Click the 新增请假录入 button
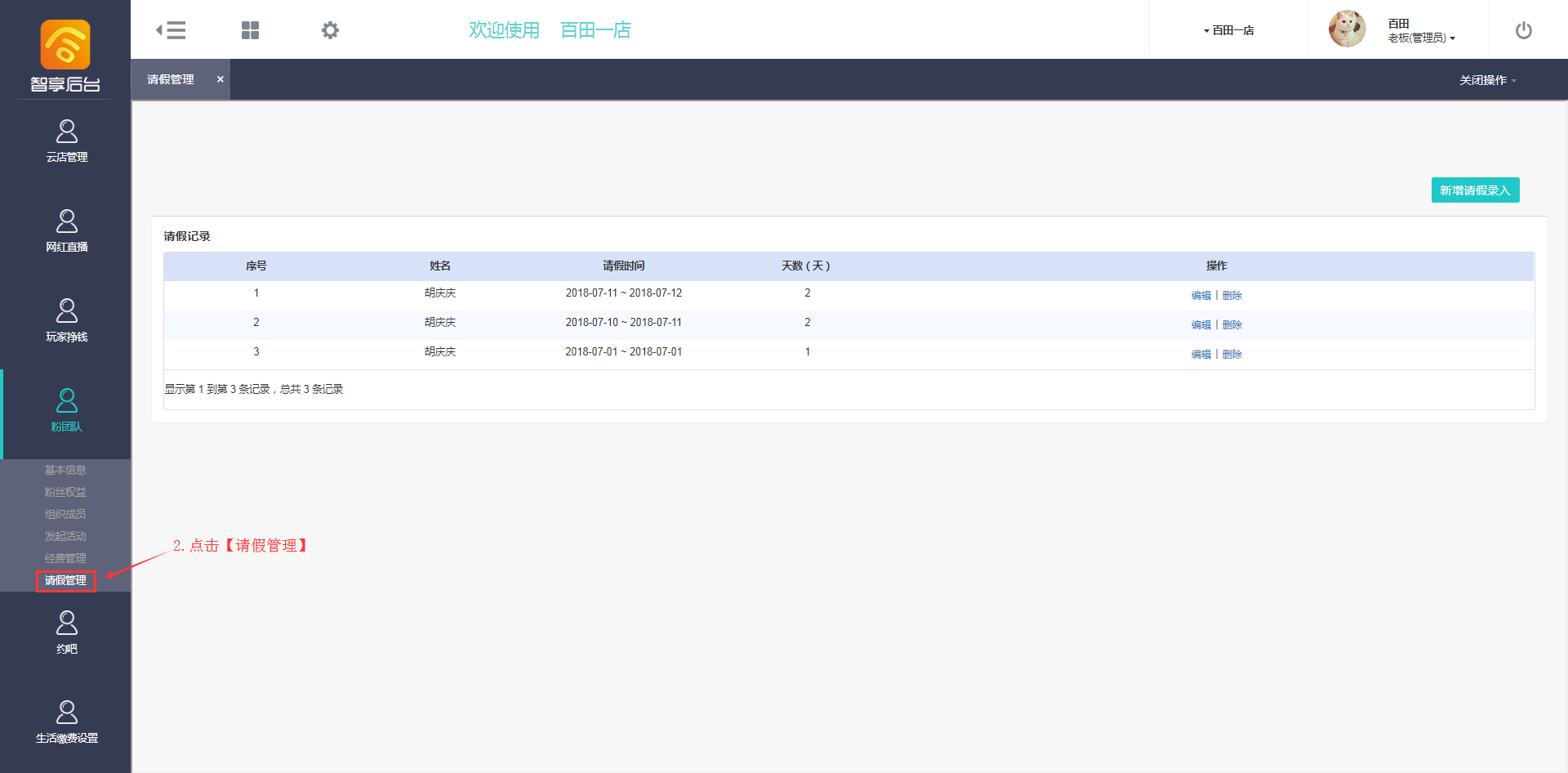 1475,190
